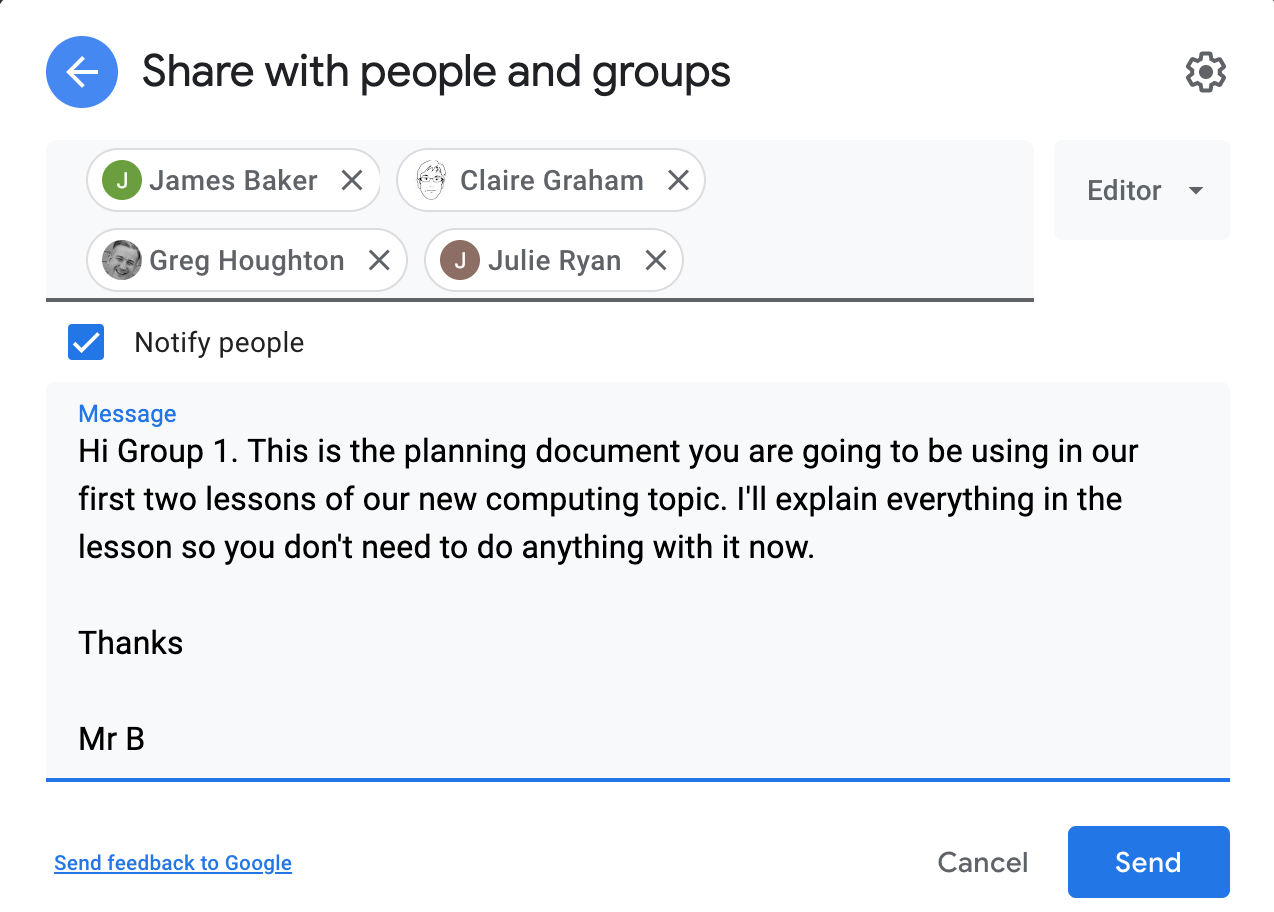Click Julie Ryan's brown avatar icon
The width and height of the screenshot is (1274, 912).
tap(460, 261)
